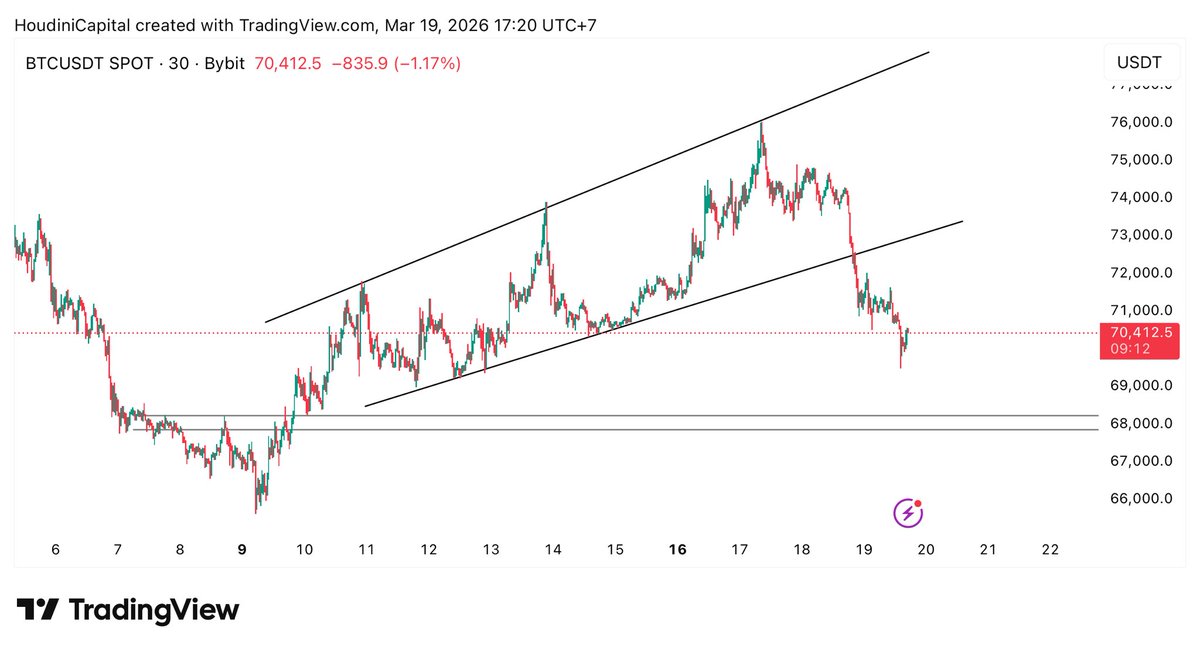Click date label 18 on time axis
Viewport: 1200px width, 652px height.
click(x=802, y=549)
